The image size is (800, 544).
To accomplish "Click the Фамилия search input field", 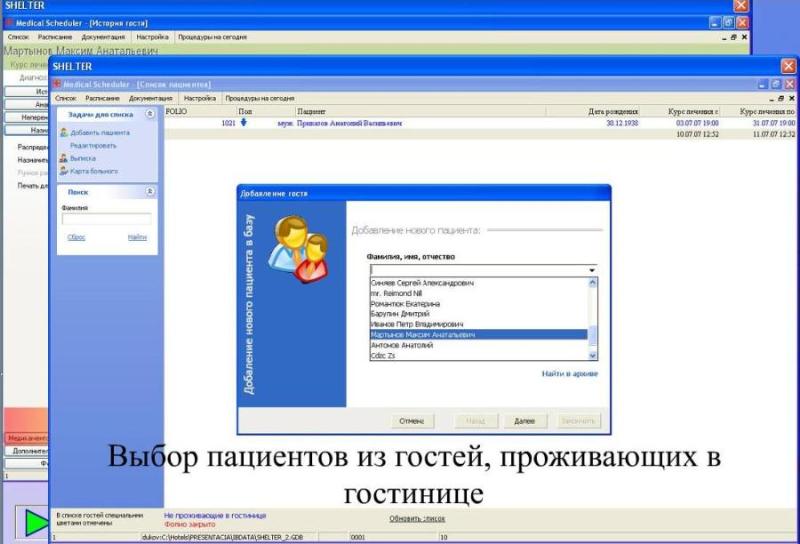I will point(106,219).
